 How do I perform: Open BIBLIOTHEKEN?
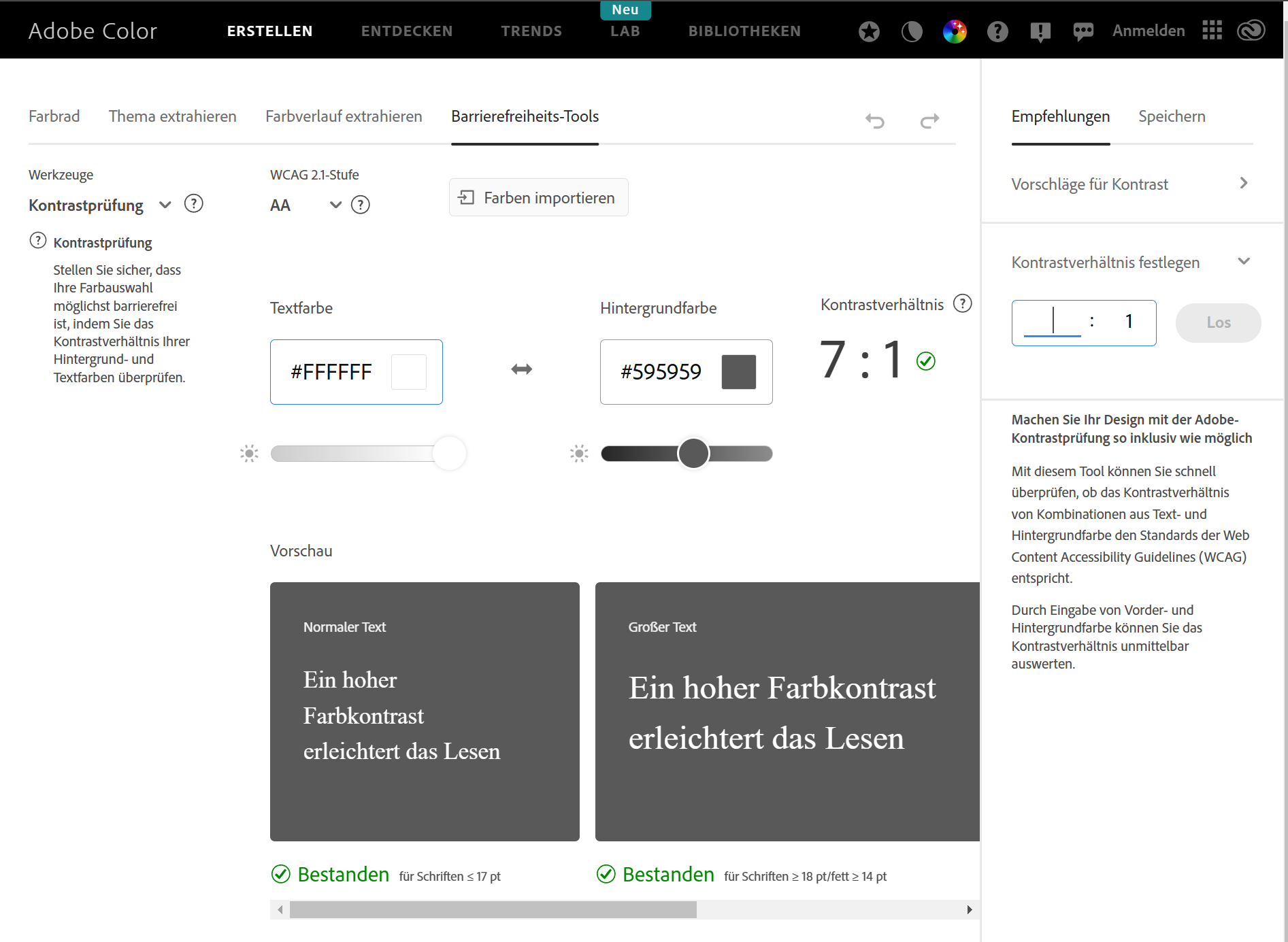tap(744, 31)
